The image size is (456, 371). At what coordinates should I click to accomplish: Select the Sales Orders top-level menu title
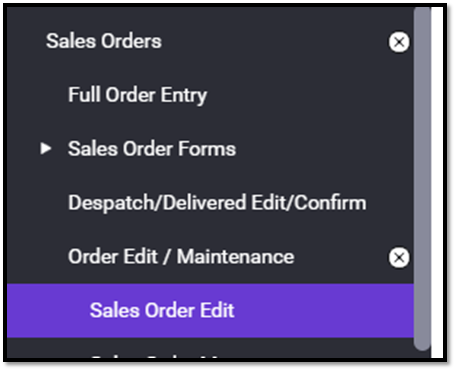(104, 41)
